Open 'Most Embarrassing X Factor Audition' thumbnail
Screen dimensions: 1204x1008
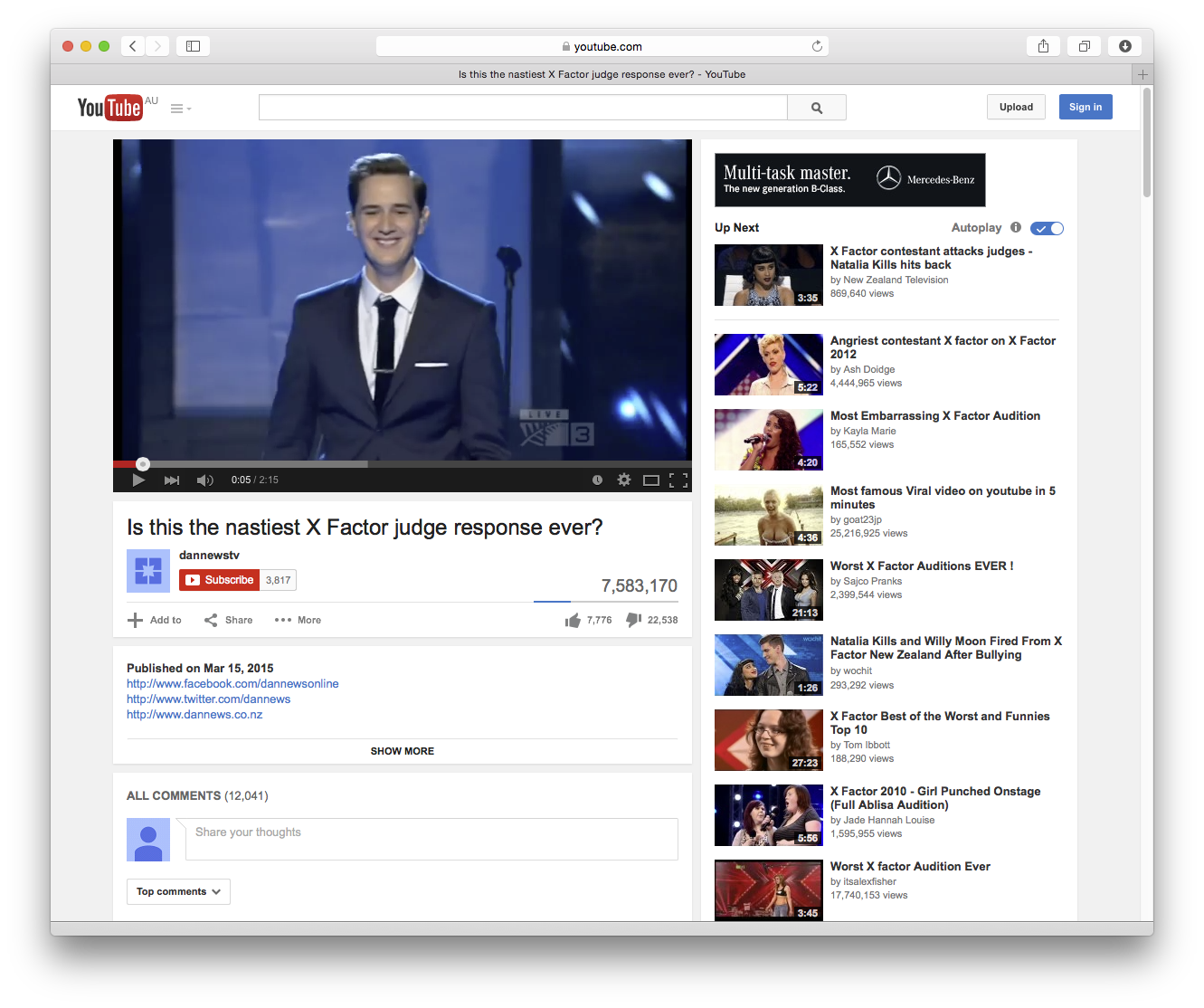(x=769, y=440)
